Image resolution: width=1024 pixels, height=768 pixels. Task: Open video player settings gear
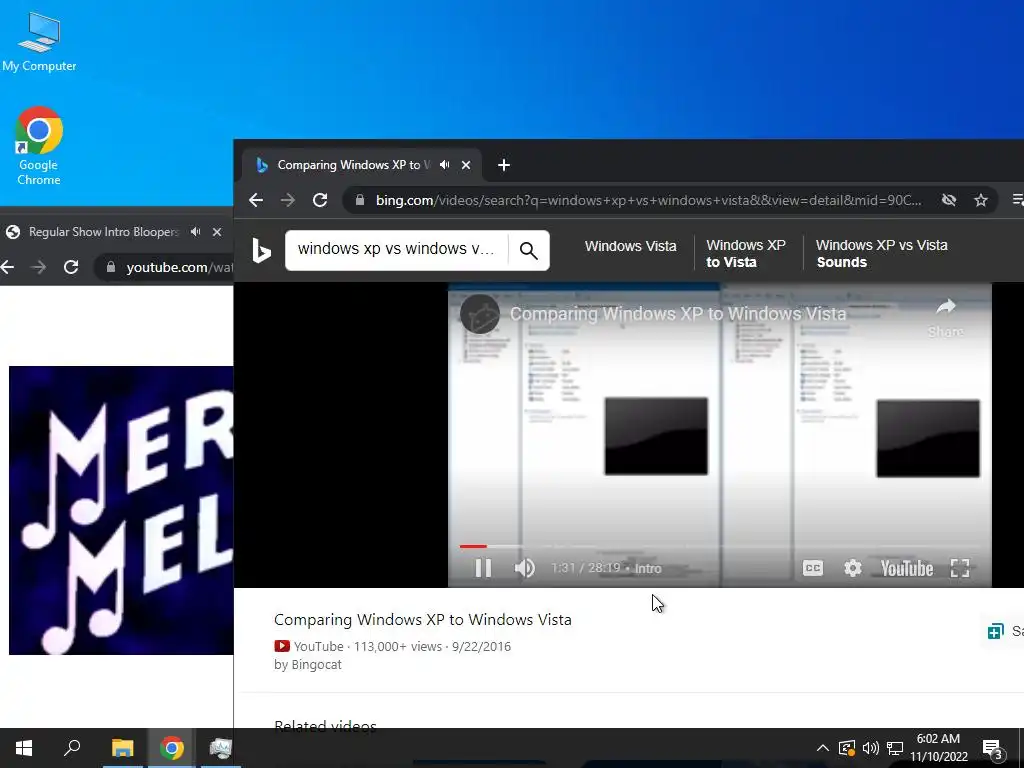[852, 568]
